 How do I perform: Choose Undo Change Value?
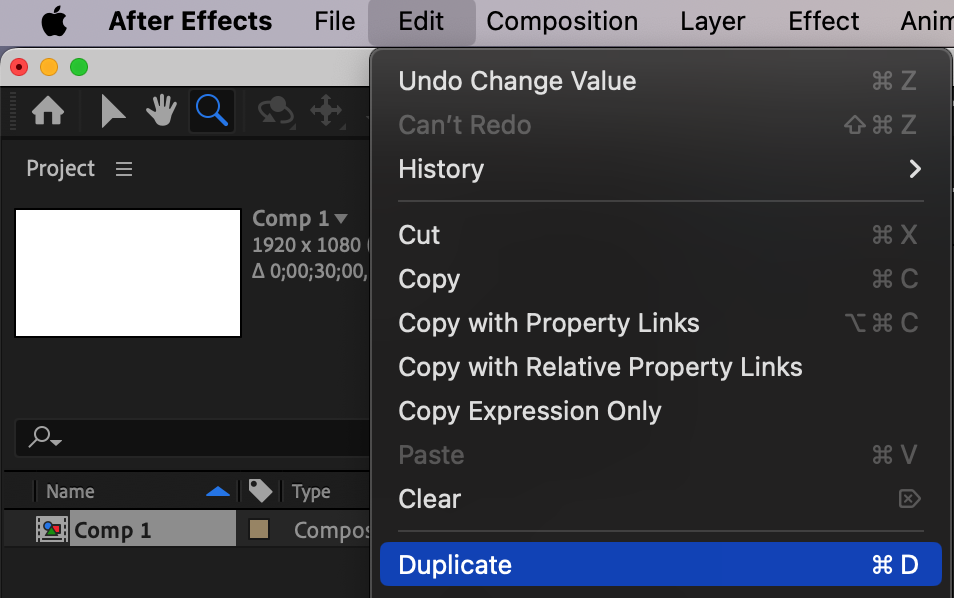660,81
